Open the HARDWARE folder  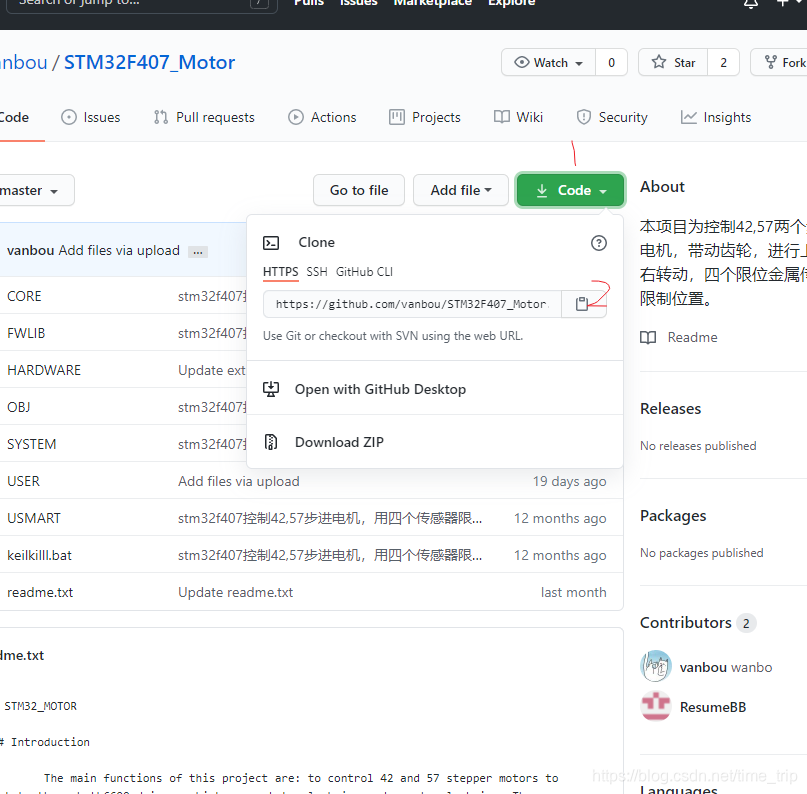coord(44,370)
